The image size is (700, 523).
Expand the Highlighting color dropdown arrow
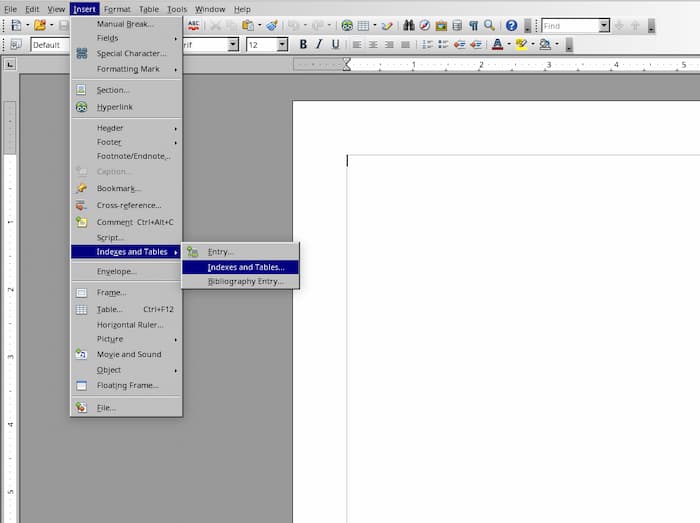coord(533,45)
